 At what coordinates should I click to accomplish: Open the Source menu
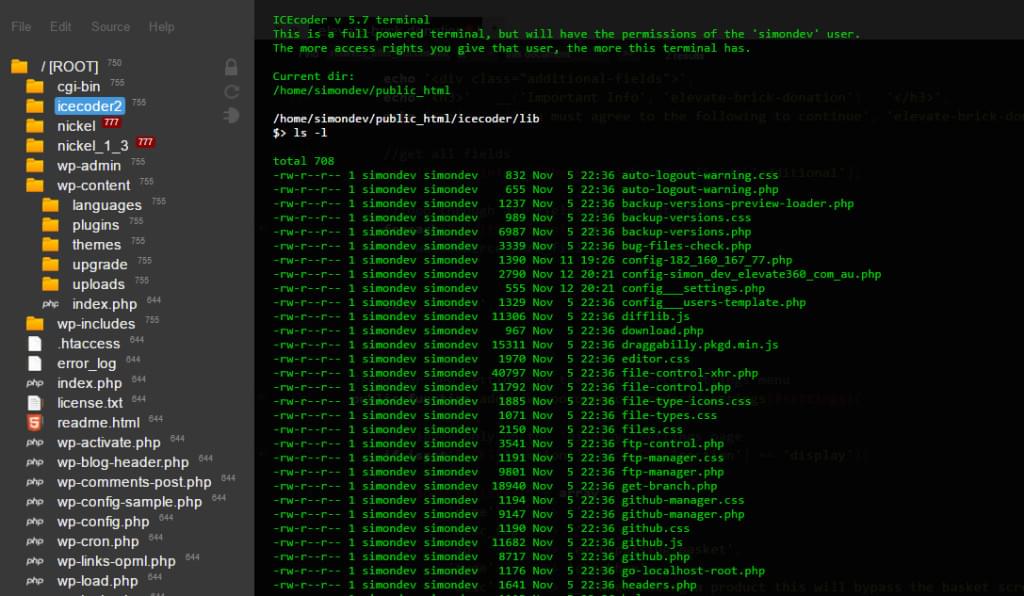point(110,26)
